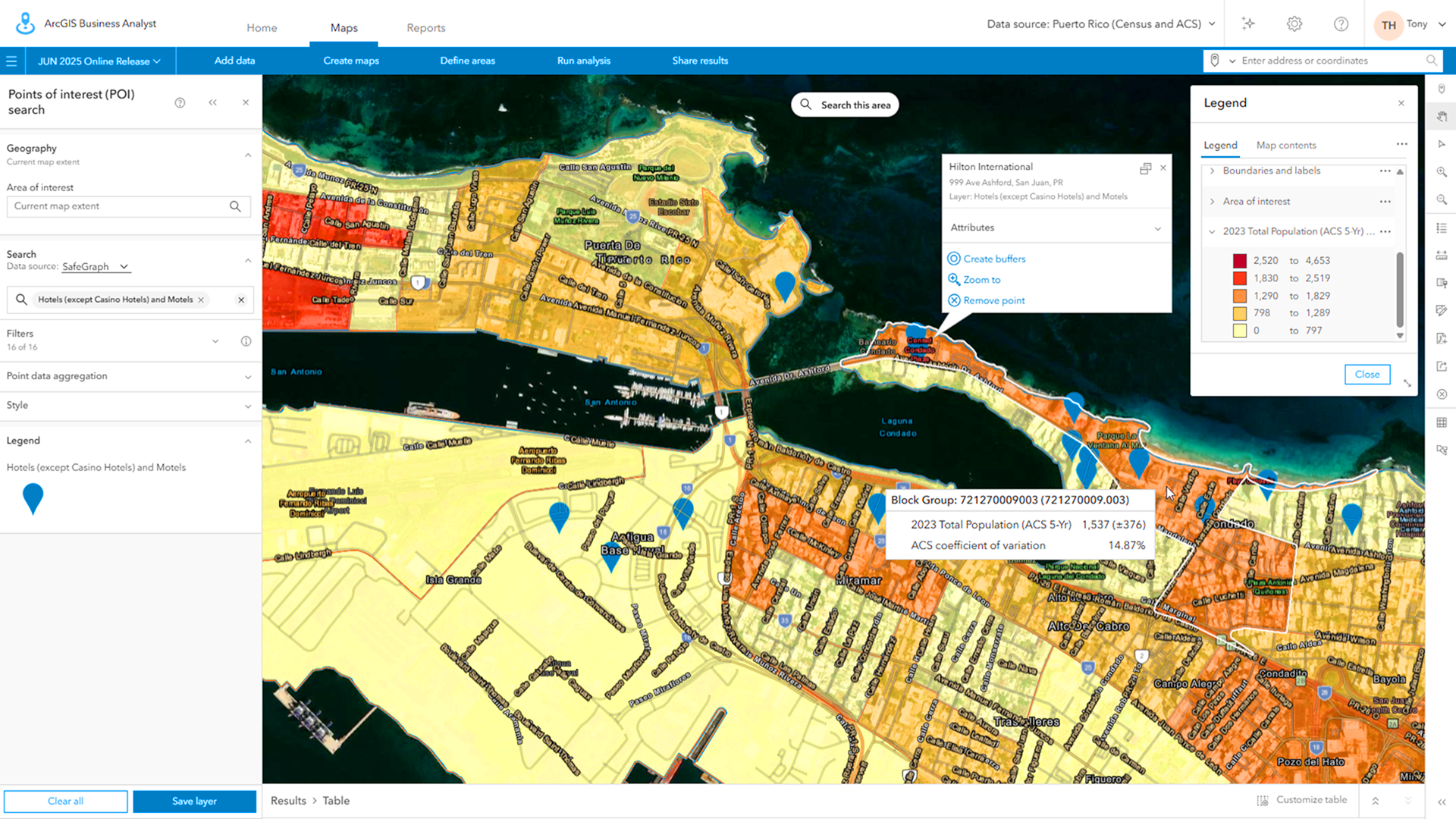Image resolution: width=1456 pixels, height=819 pixels.
Task: Collapse the 2023 Total Population legend item
Action: (1212, 232)
